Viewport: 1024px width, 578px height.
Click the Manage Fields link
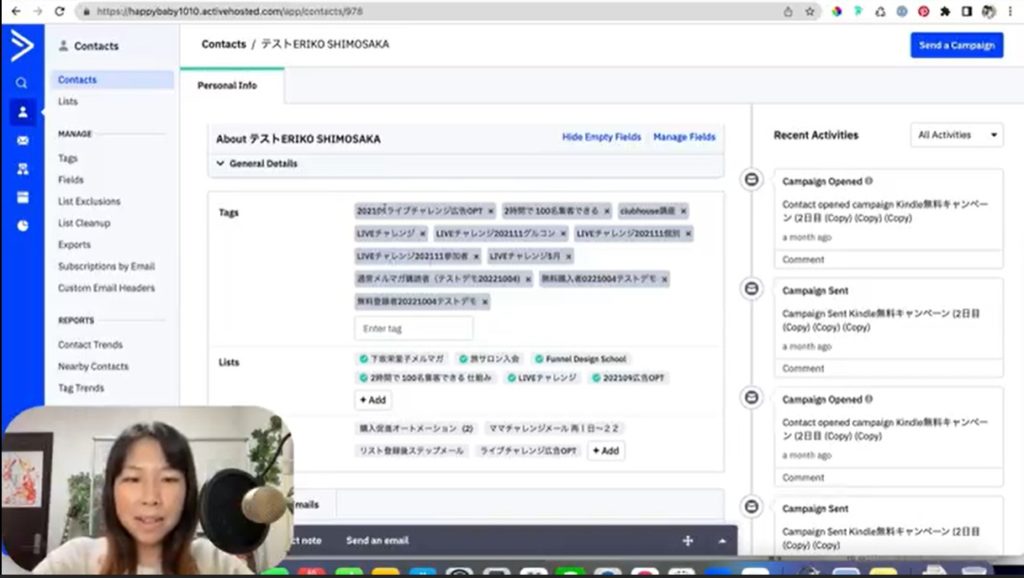click(x=684, y=137)
